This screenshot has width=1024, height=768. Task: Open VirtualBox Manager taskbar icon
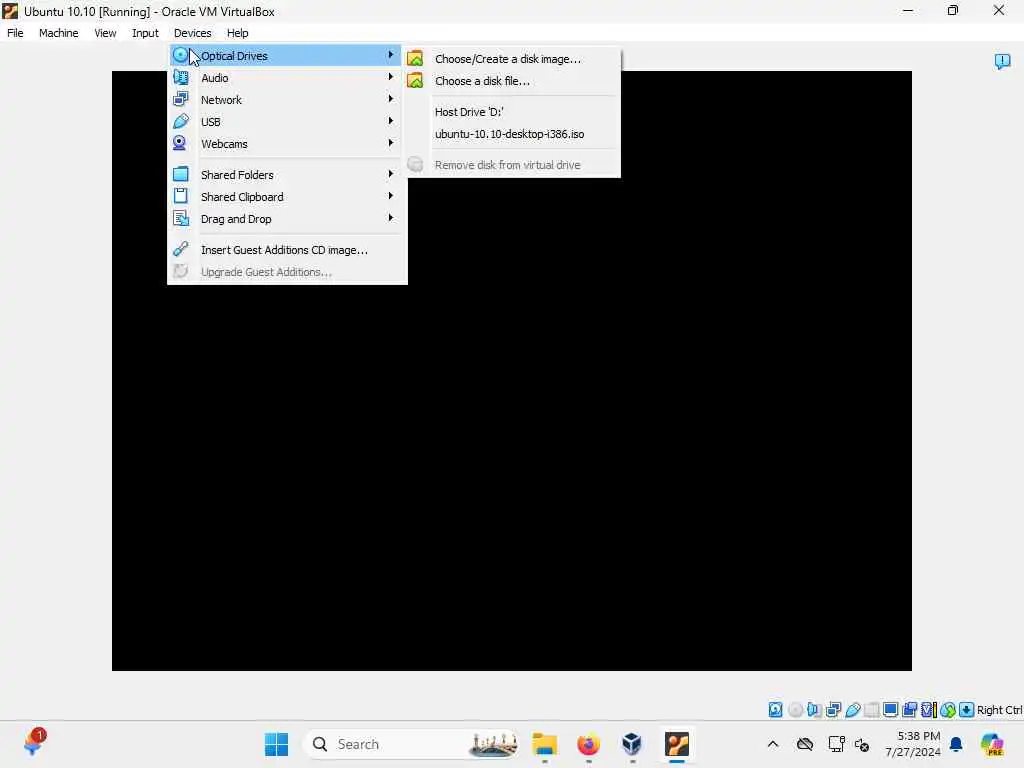click(632, 744)
